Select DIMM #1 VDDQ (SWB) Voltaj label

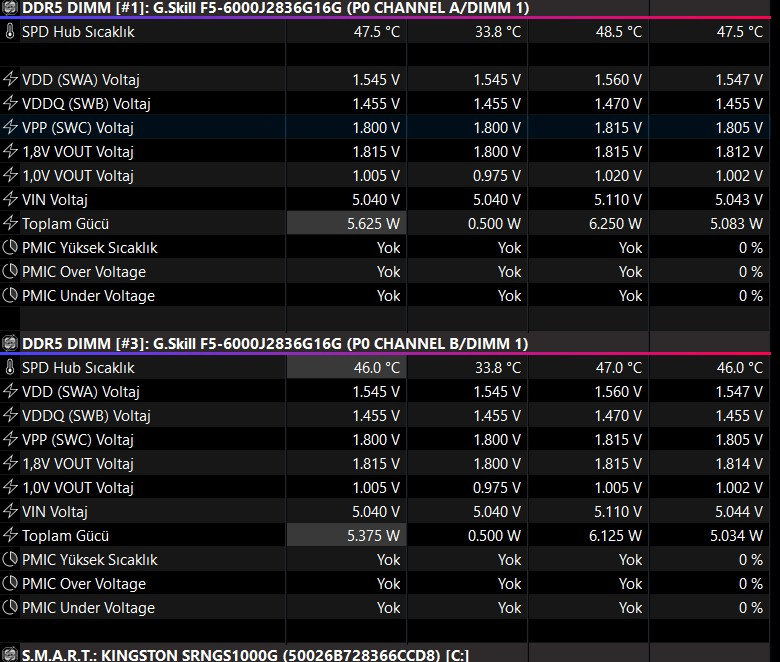click(86, 103)
